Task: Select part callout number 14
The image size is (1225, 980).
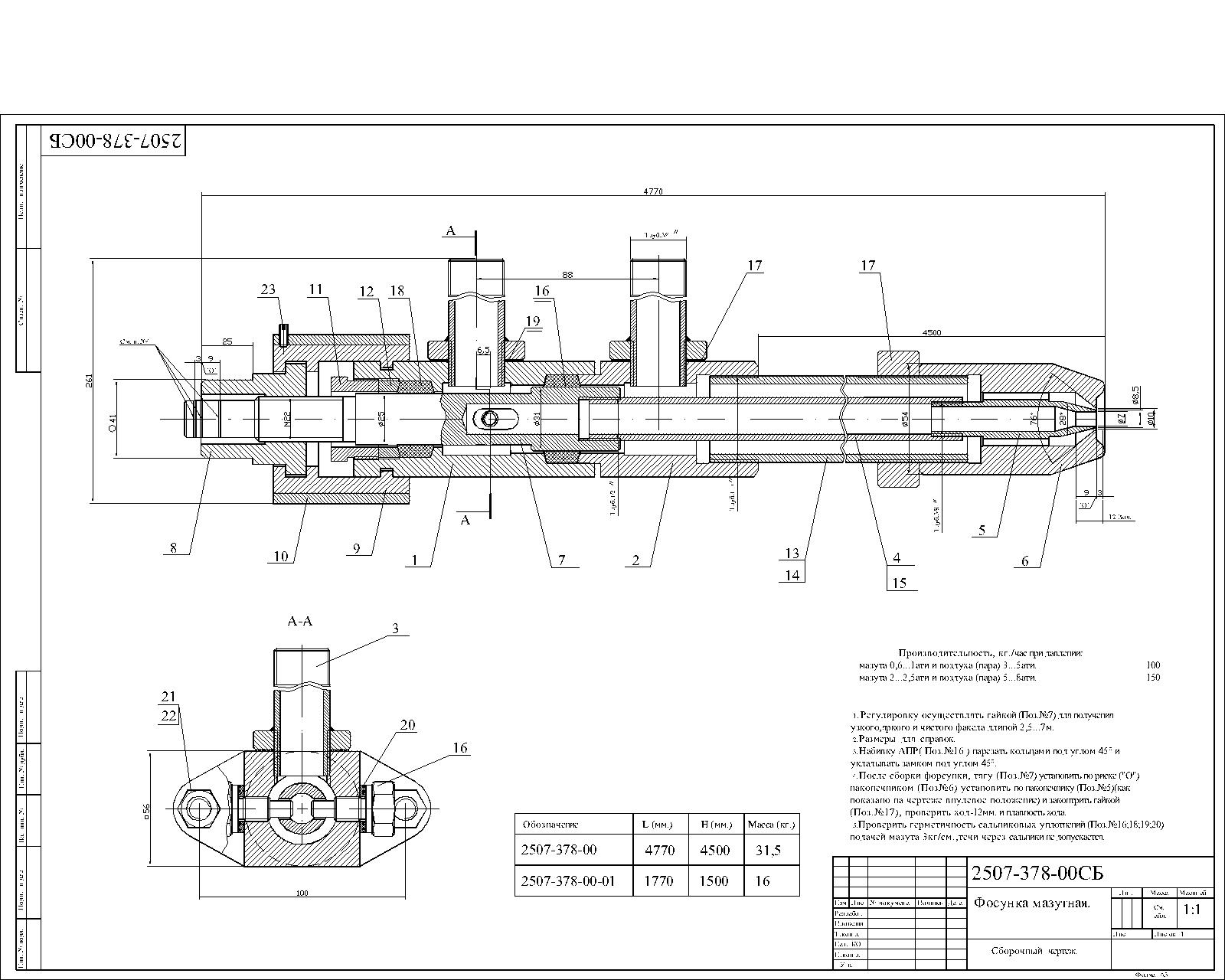Action: [792, 574]
